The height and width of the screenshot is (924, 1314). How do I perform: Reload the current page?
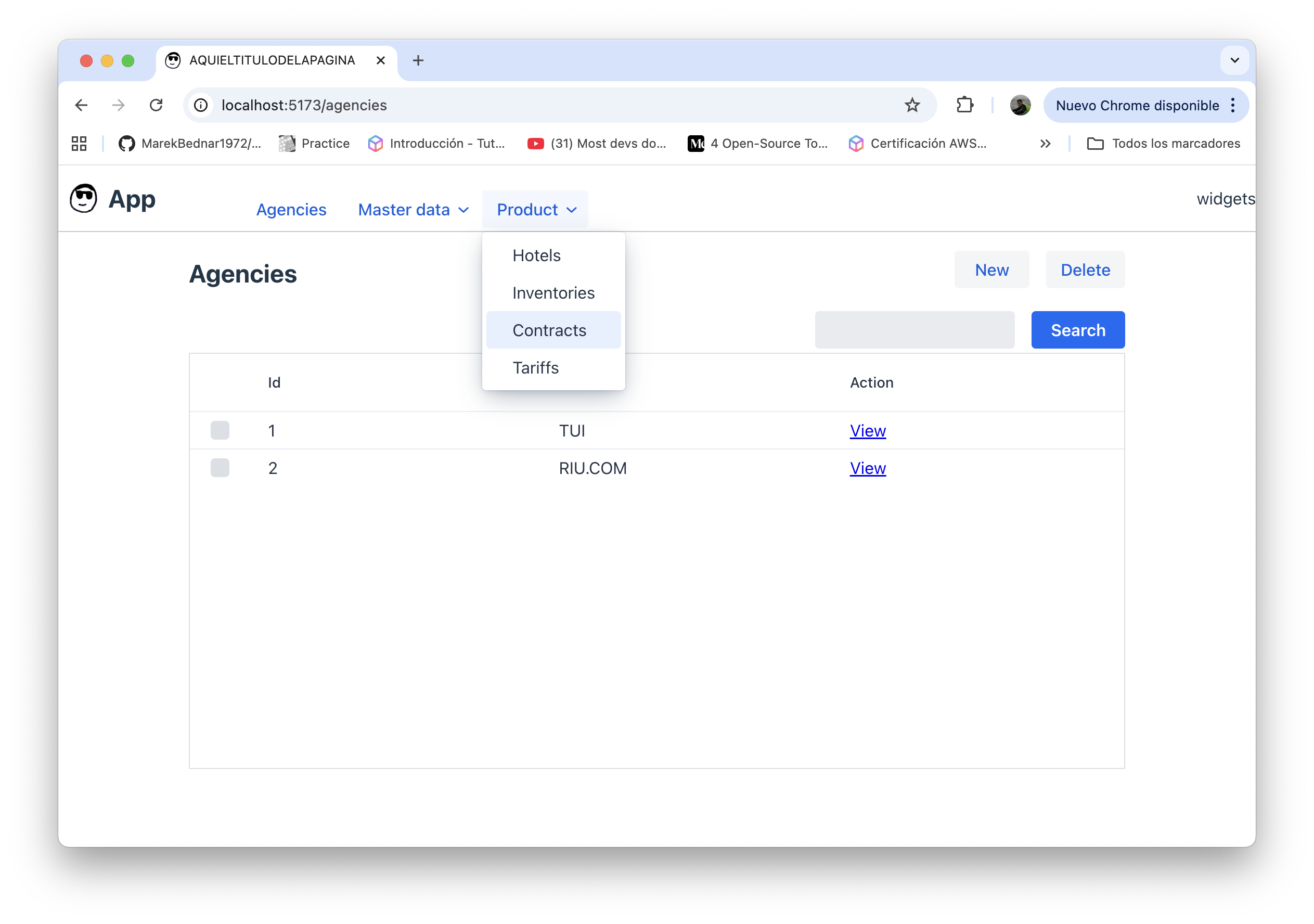click(x=156, y=105)
